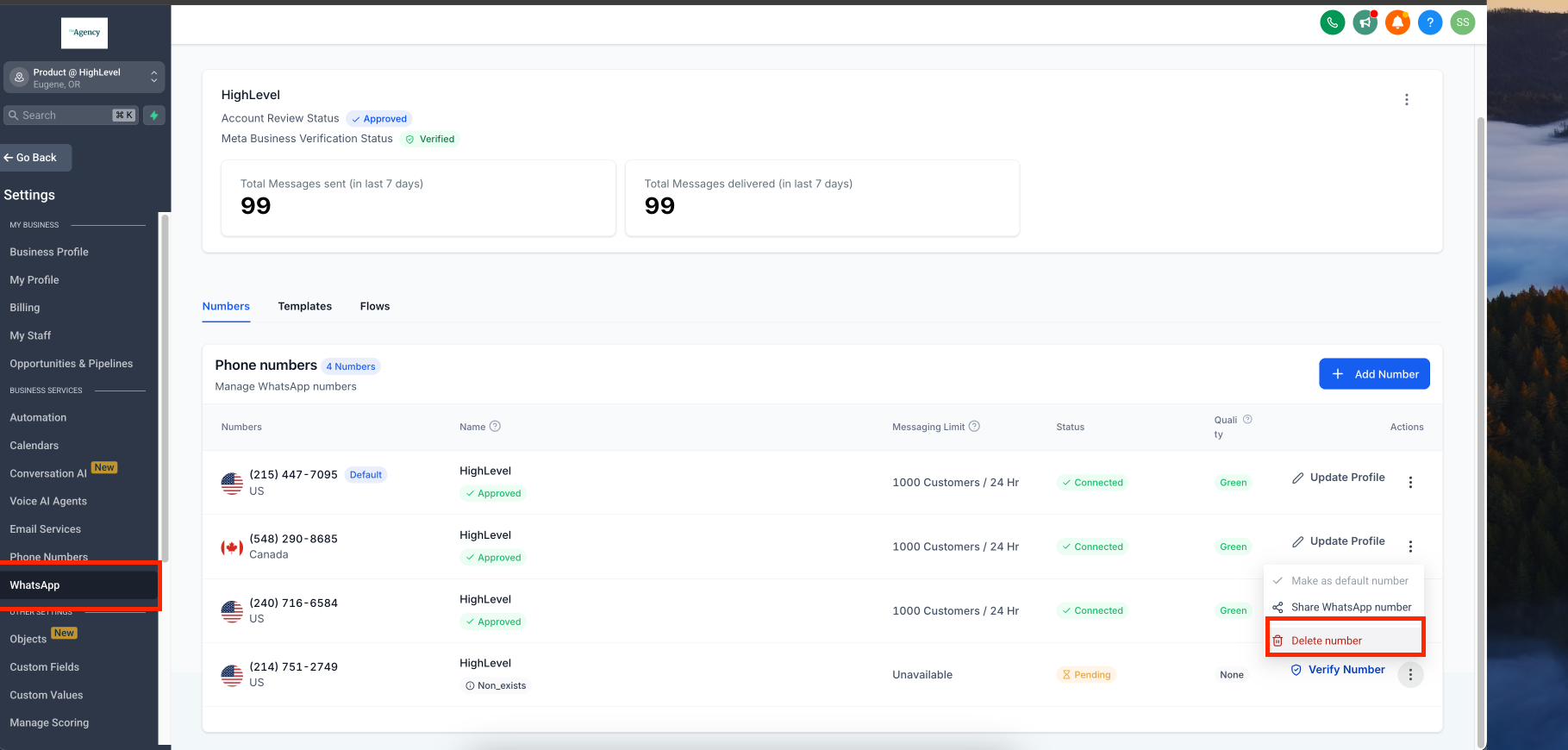Click the 4 Numbers count badge
Screen dimensions: 1568x750
351,366
